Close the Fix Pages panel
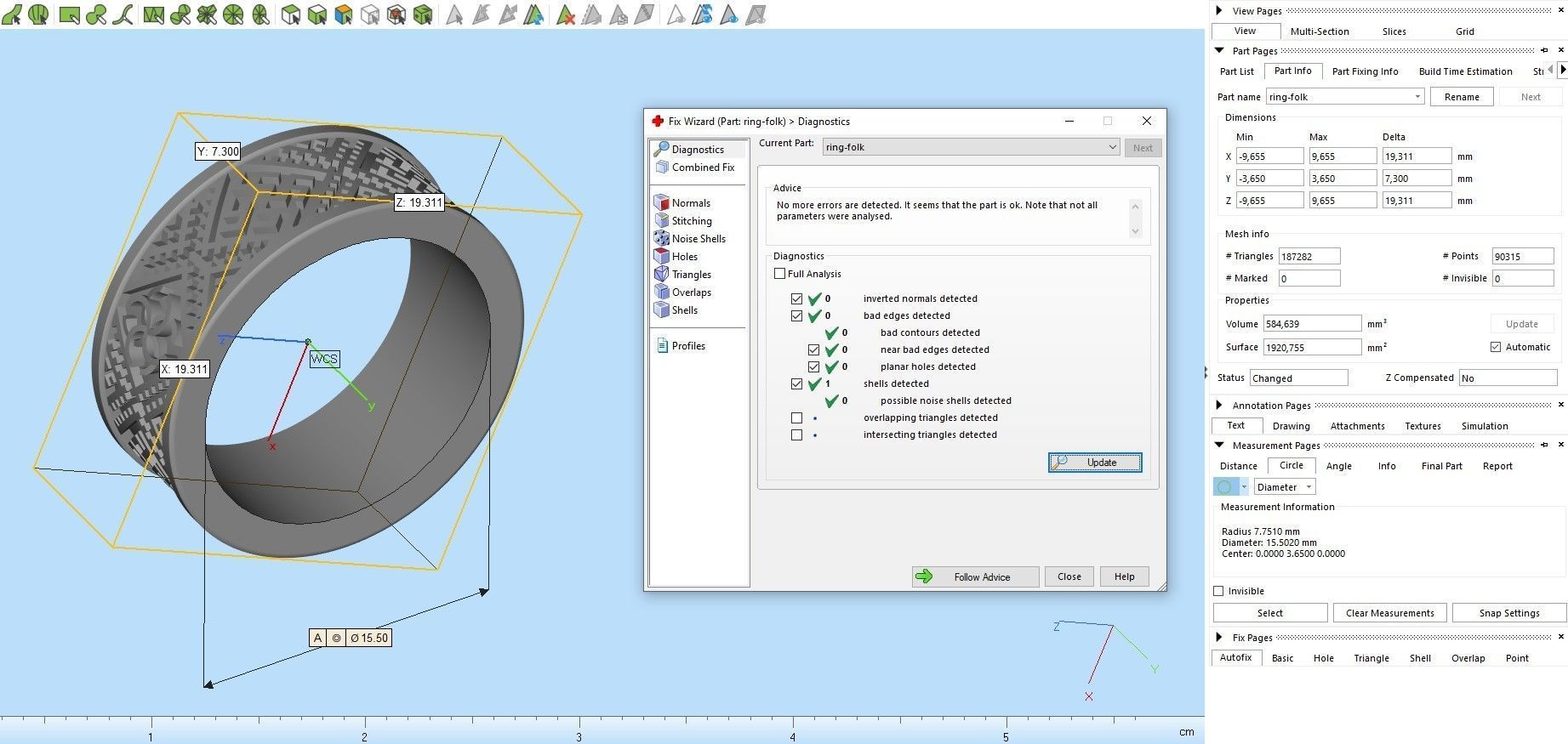 [1561, 637]
